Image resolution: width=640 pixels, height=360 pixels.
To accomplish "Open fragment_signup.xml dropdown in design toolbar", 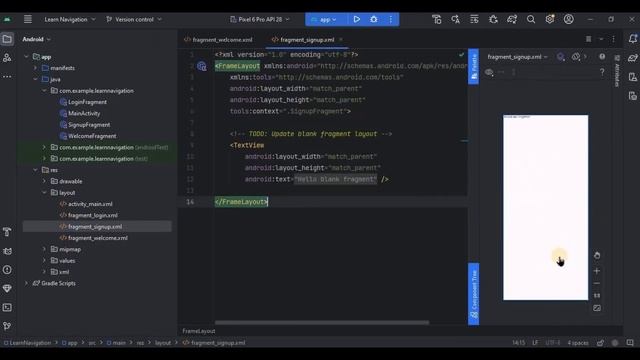I will coord(517,57).
